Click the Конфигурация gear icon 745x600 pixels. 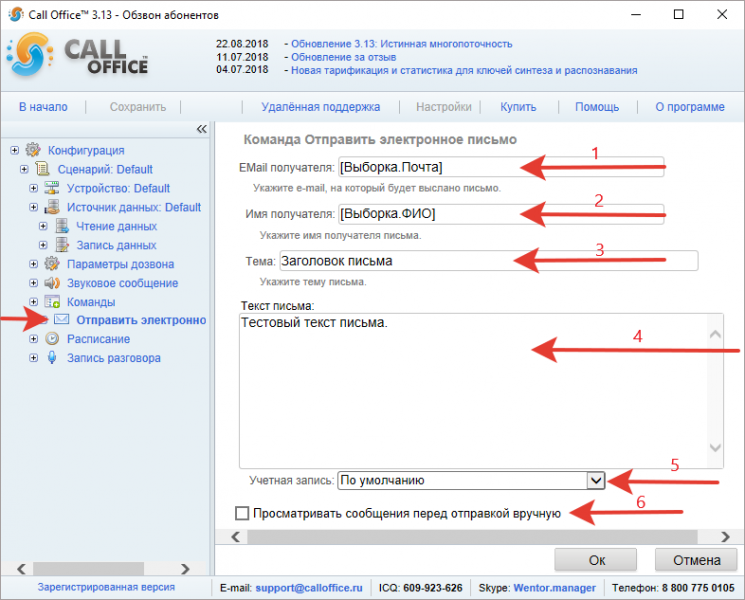point(33,150)
